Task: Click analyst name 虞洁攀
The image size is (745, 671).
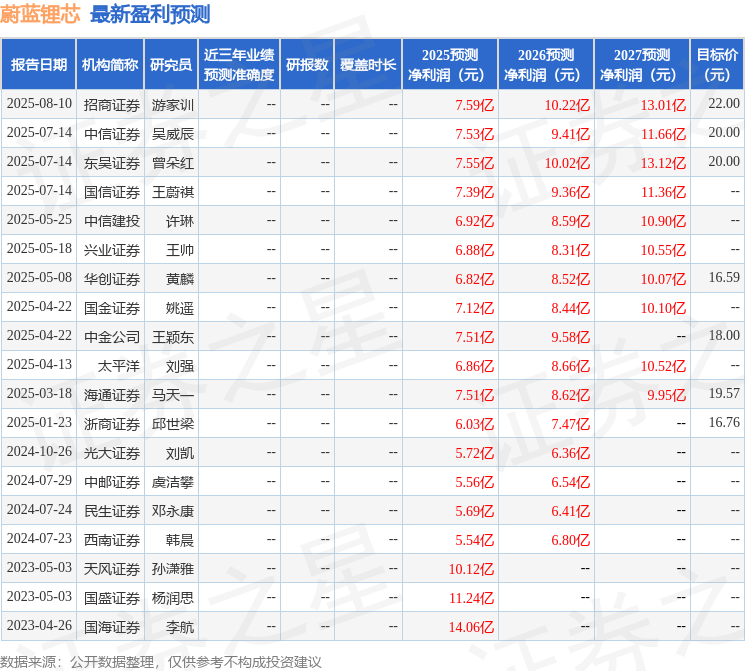Action: [172, 481]
